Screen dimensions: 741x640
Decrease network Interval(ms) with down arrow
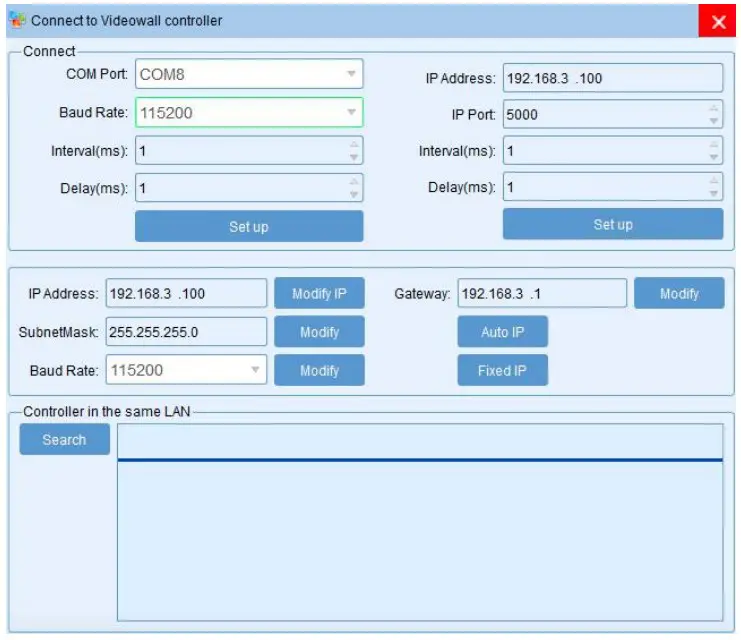[714, 157]
